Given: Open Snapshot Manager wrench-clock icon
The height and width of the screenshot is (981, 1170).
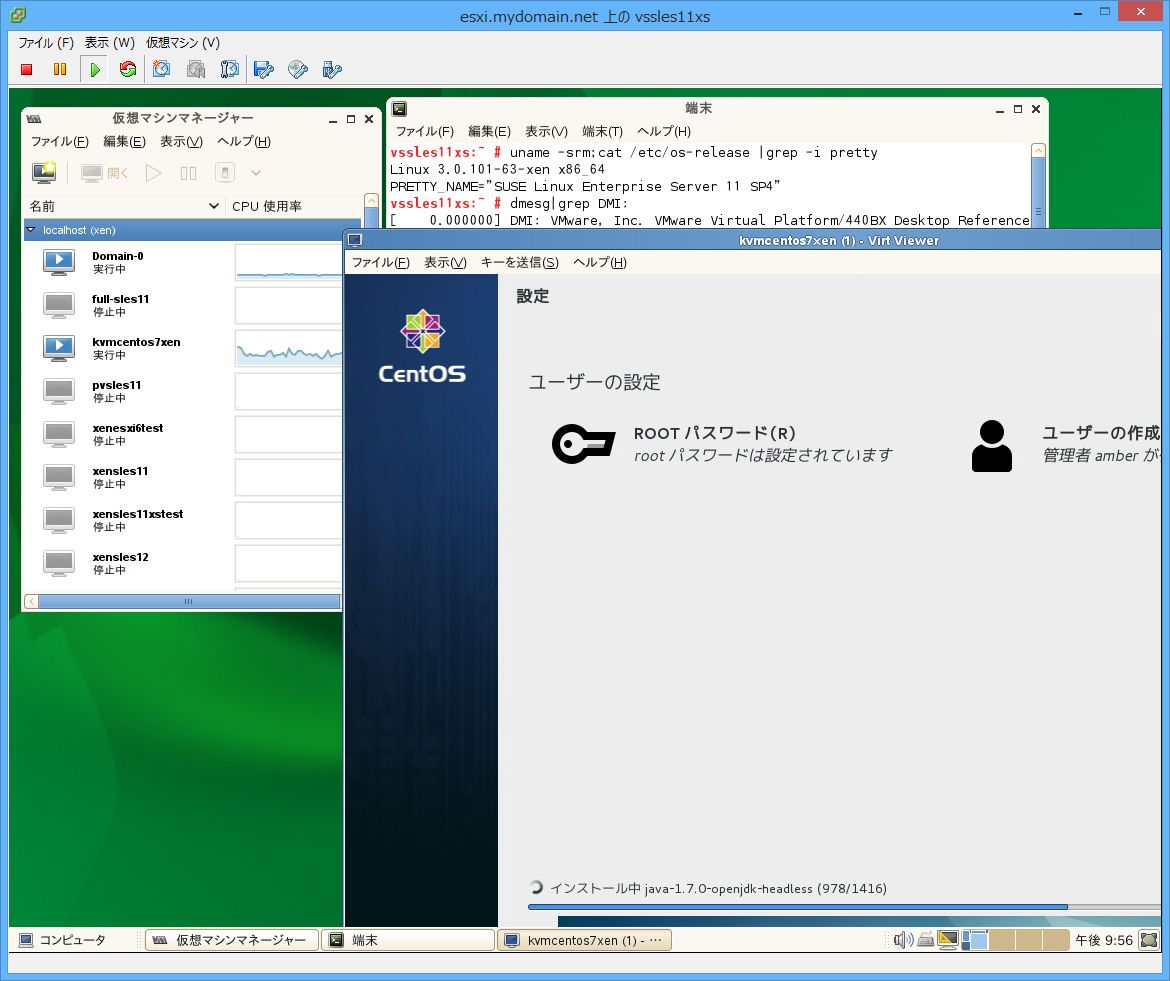Looking at the screenshot, I should [230, 69].
